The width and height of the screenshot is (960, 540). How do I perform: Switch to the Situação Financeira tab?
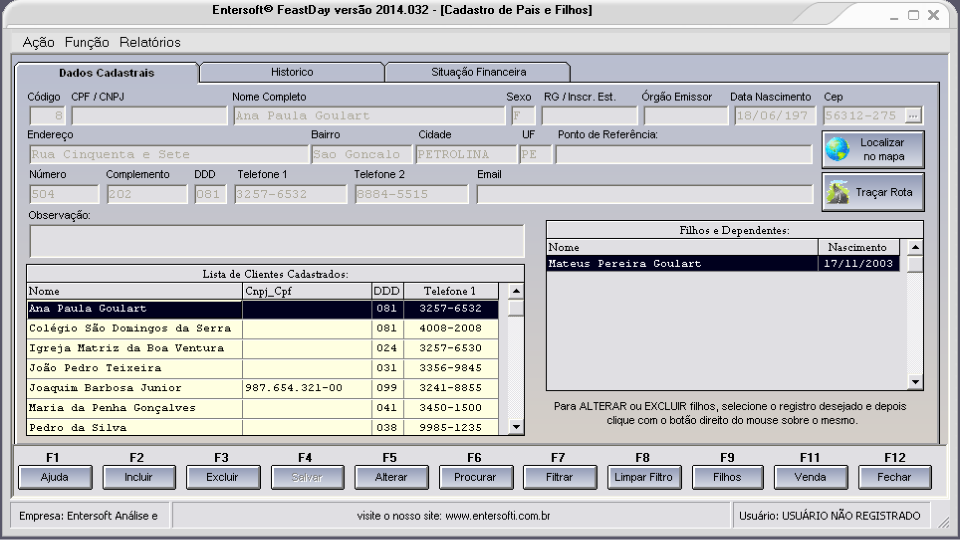[x=478, y=72]
